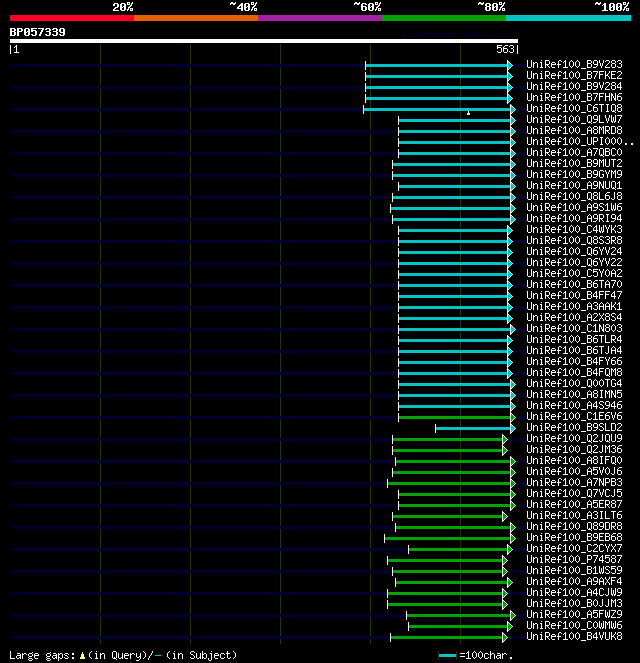640x663 pixels.
Task: Click the UniRef100_B9MUT2 label
Action: click(574, 163)
